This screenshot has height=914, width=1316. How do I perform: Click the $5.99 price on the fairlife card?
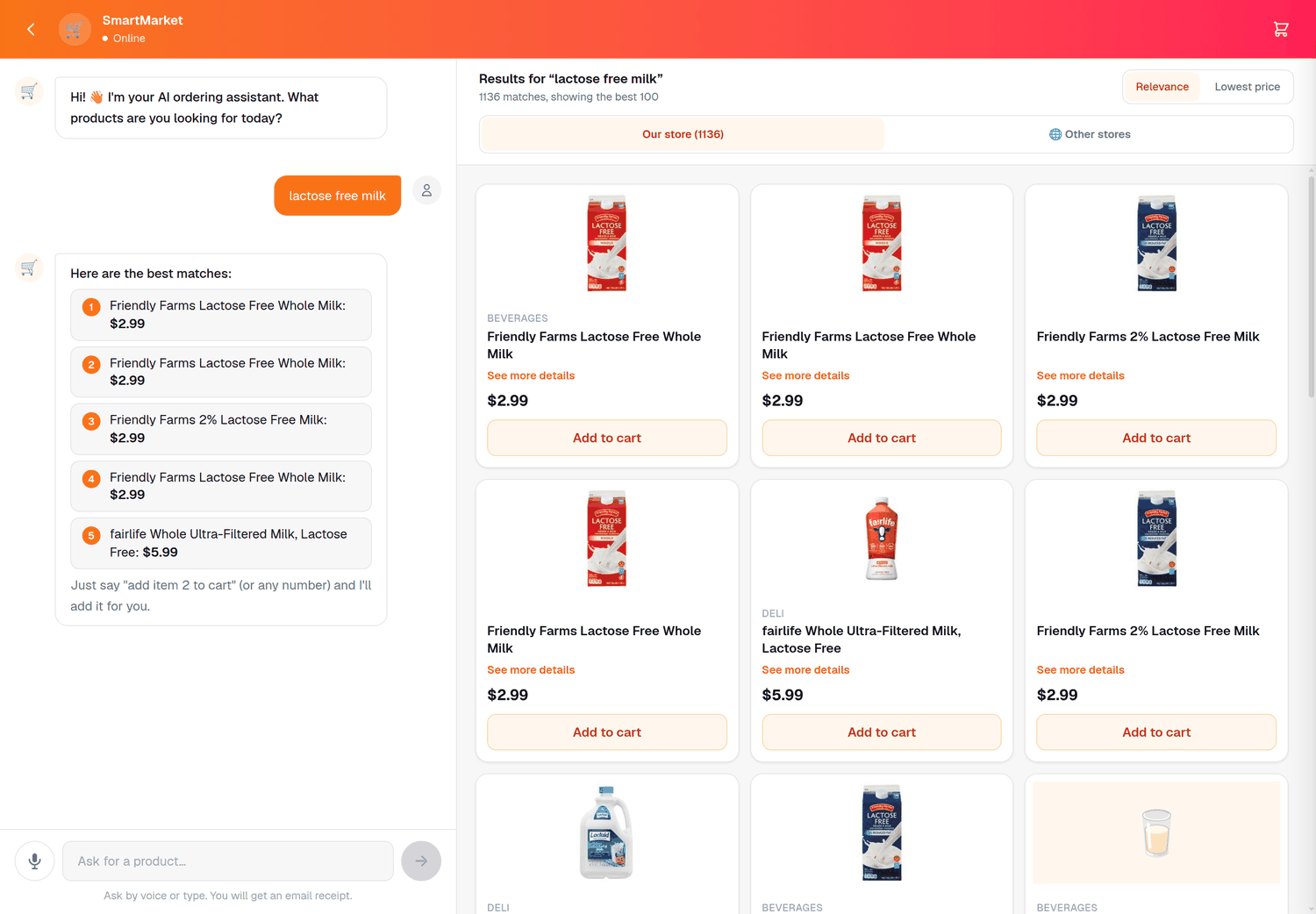(783, 695)
